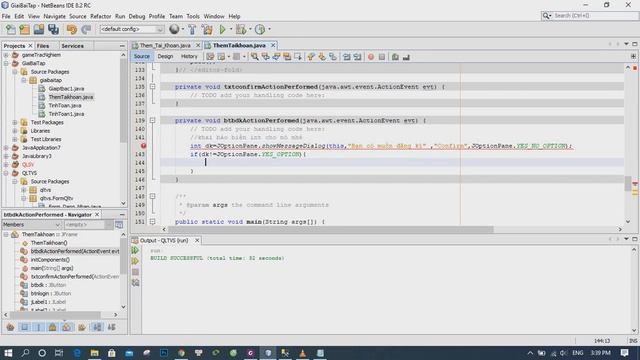The image size is (640, 360).
Task: Click the editor horizontal scrollbar
Action: 330,229
